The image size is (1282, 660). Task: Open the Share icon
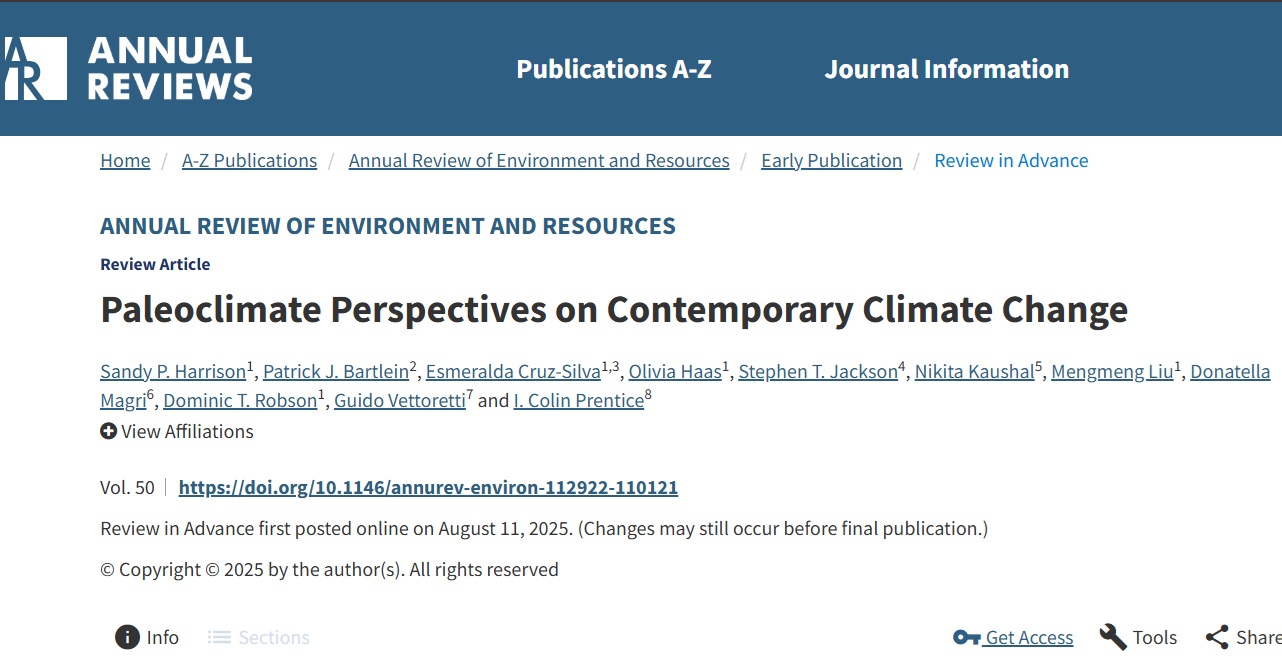[1218, 637]
